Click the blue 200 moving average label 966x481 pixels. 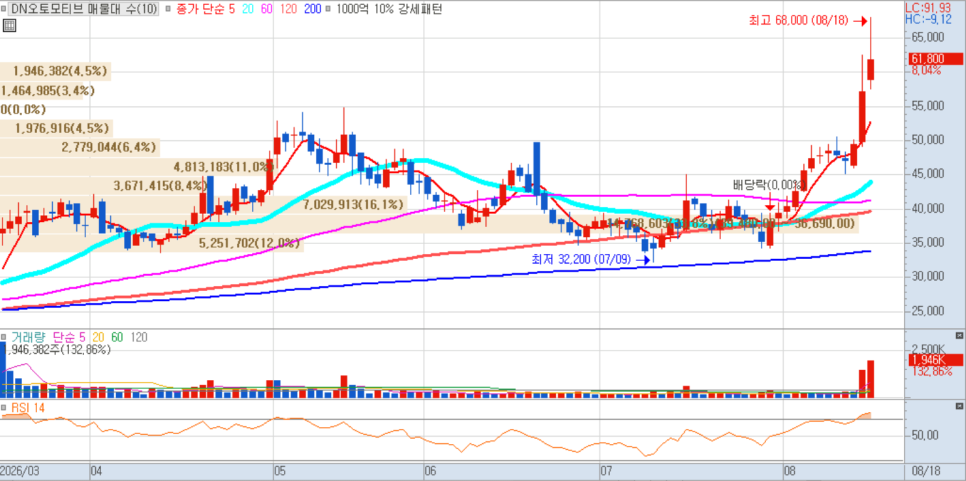tap(313, 9)
